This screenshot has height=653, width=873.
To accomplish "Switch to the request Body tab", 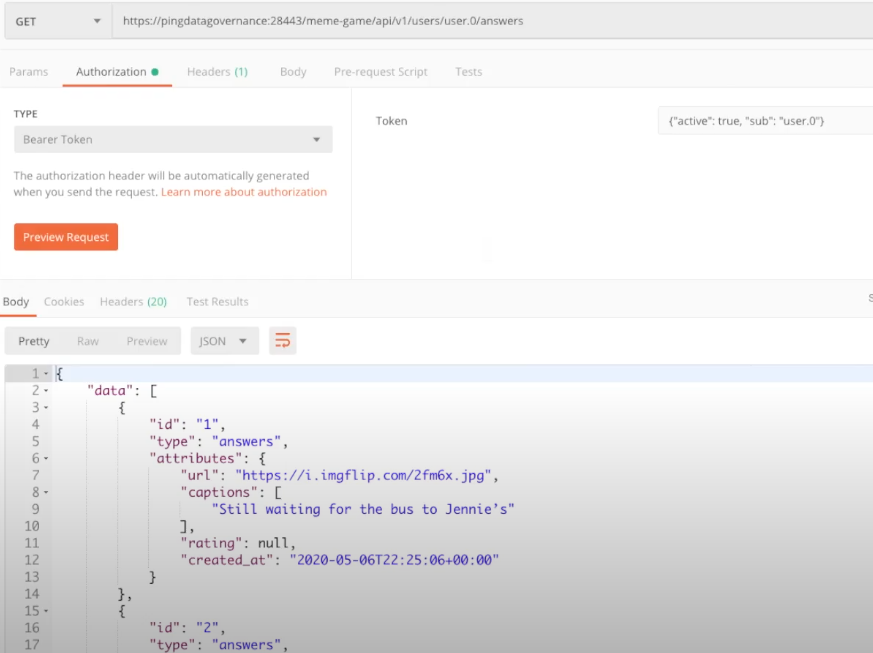I will (293, 72).
